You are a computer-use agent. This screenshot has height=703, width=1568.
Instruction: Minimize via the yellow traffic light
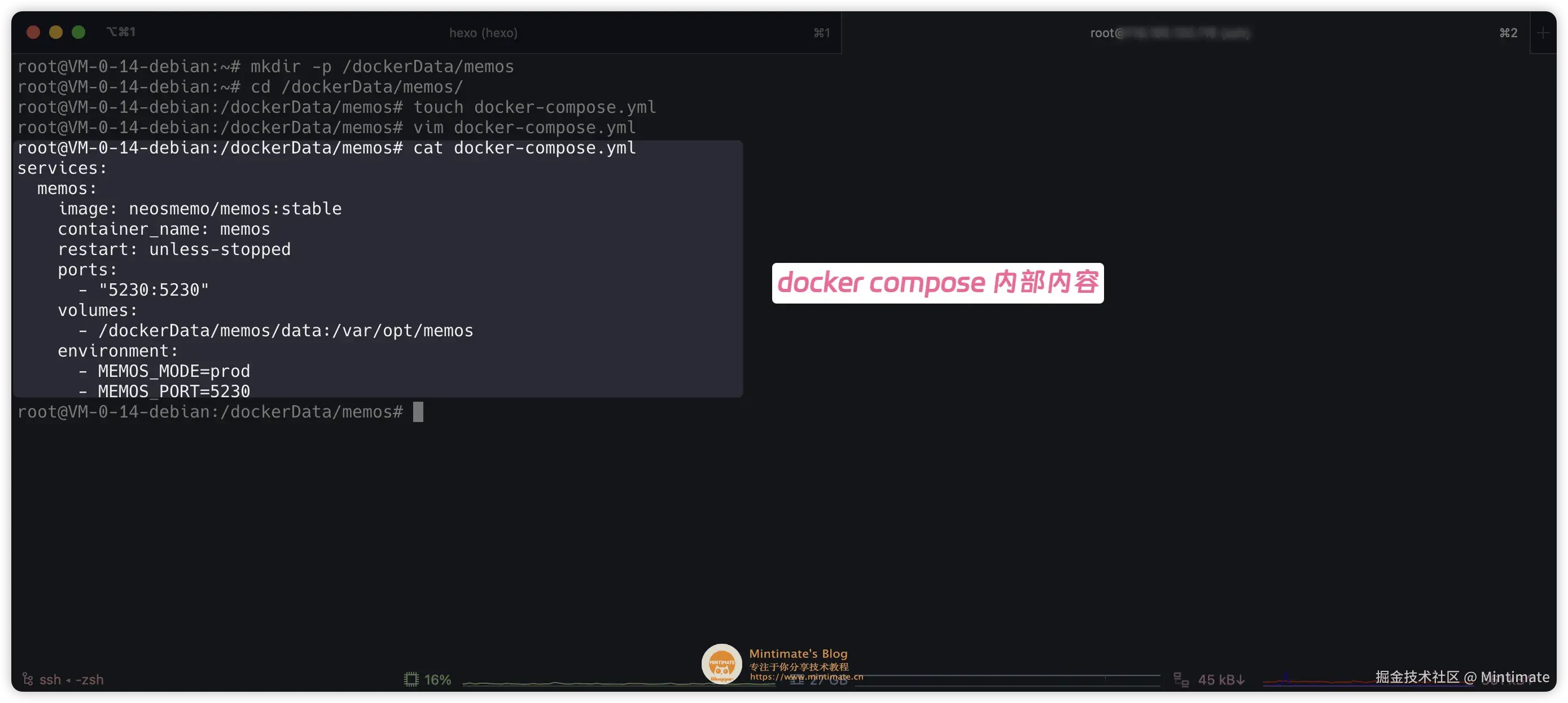(56, 32)
